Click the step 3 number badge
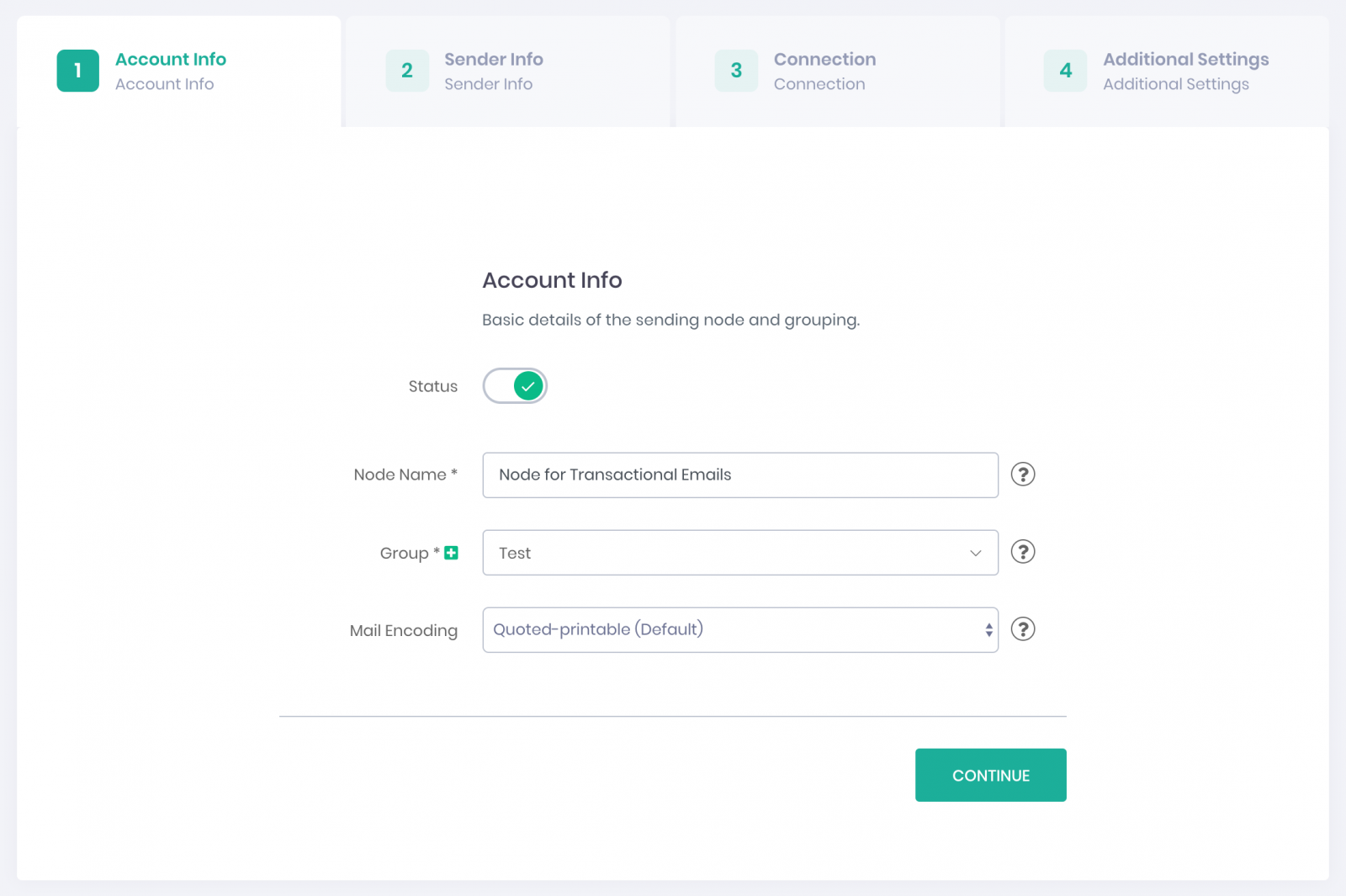 (x=736, y=71)
